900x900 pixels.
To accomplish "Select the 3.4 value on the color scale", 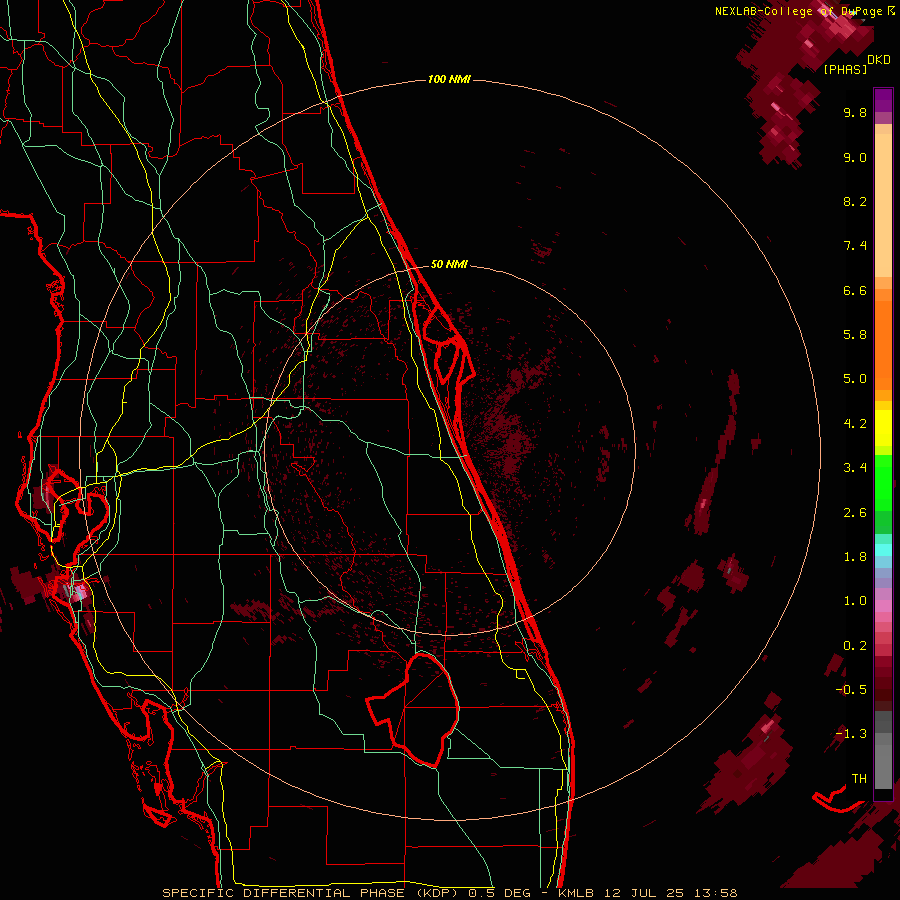I will click(x=855, y=468).
